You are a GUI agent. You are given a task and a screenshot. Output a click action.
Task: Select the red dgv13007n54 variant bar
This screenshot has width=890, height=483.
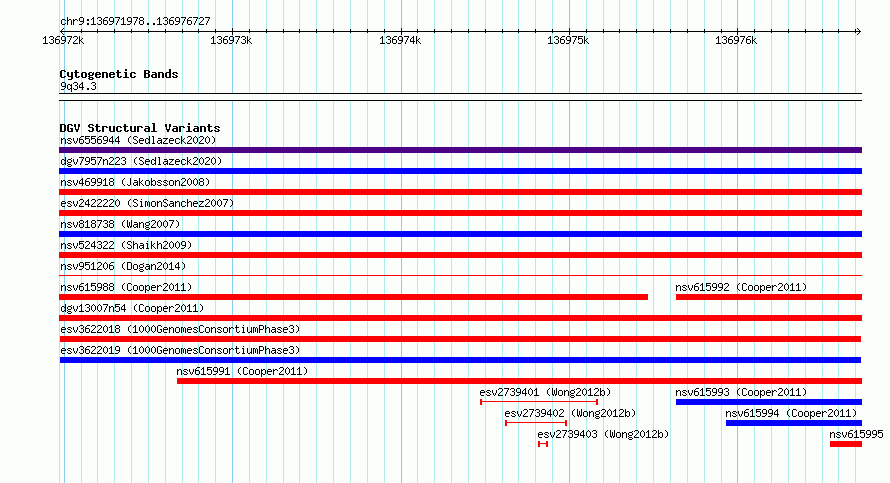(460, 318)
